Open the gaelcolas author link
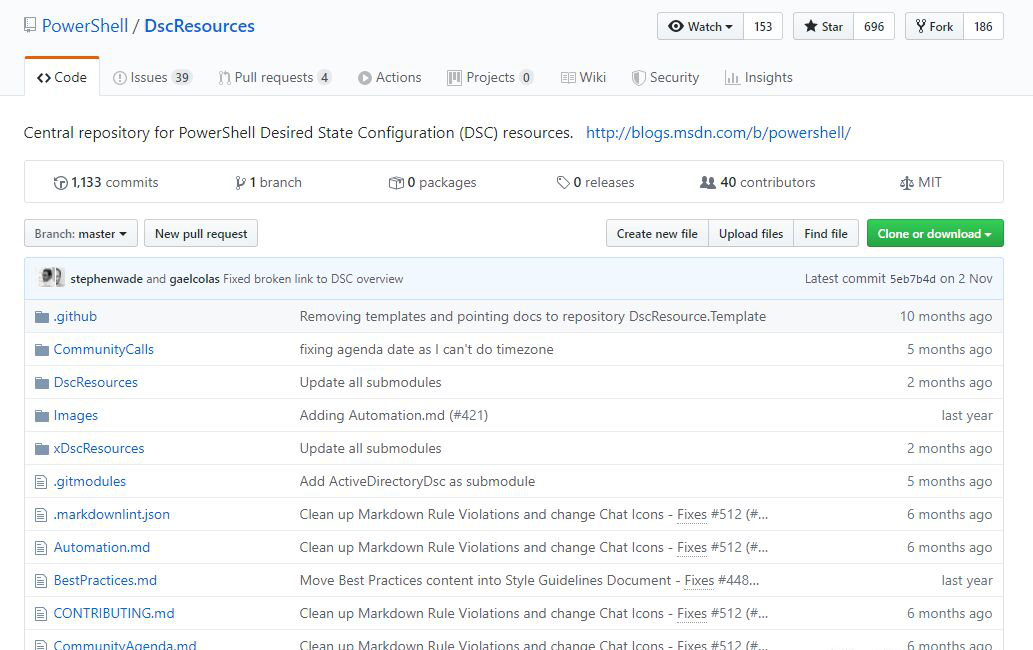Image resolution: width=1033 pixels, height=650 pixels. tap(194, 279)
